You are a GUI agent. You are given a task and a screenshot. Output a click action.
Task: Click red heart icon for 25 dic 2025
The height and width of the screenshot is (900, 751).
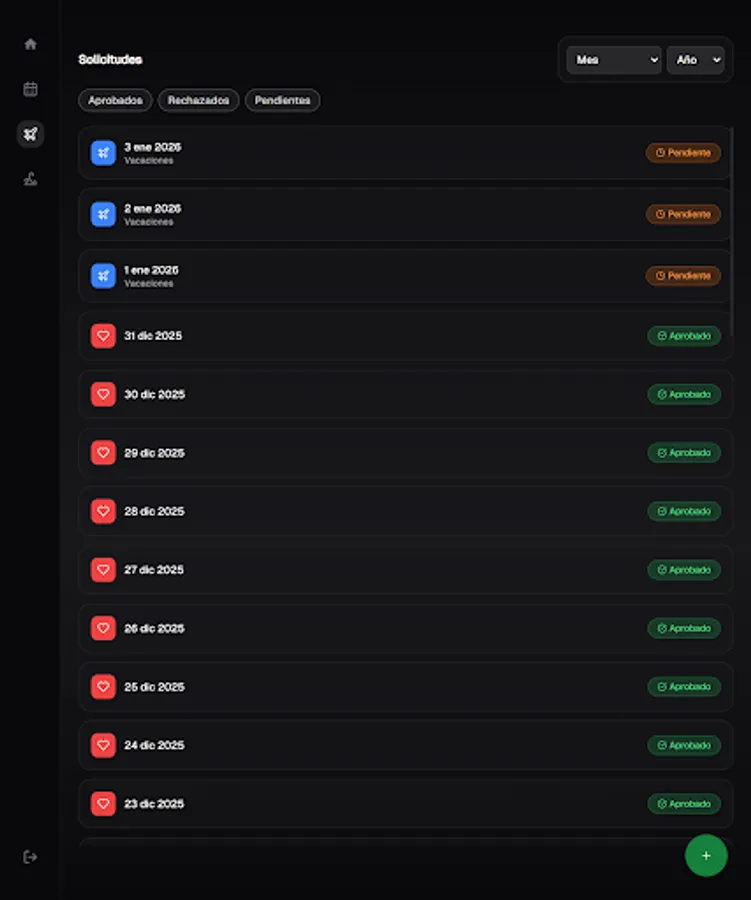coord(103,687)
